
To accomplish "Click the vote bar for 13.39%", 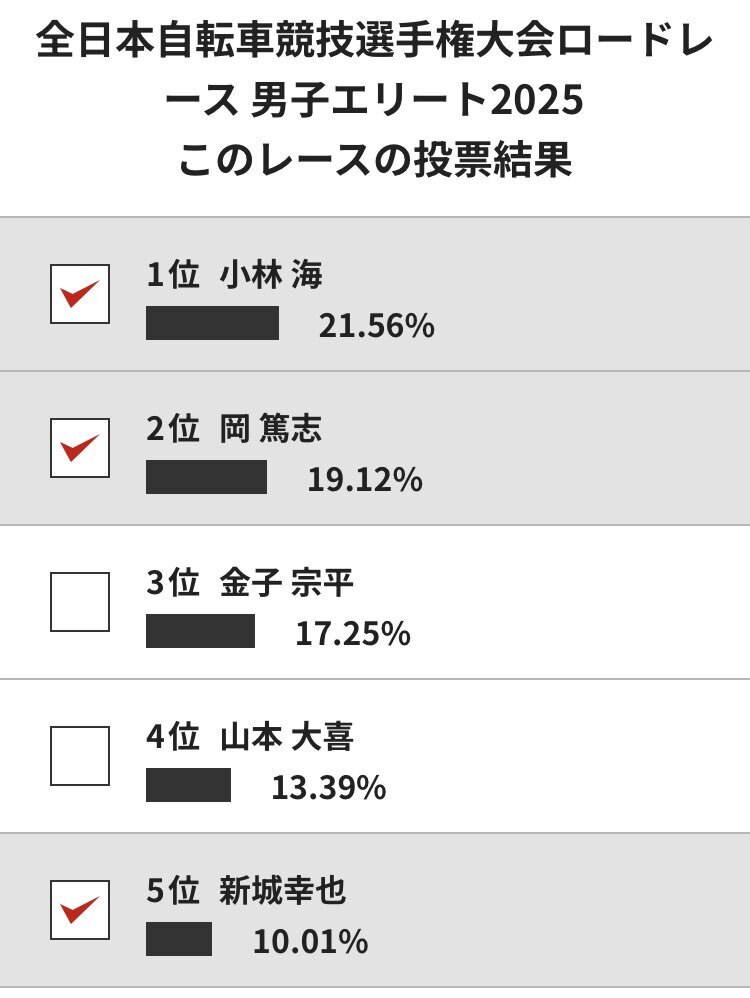I will click(188, 785).
